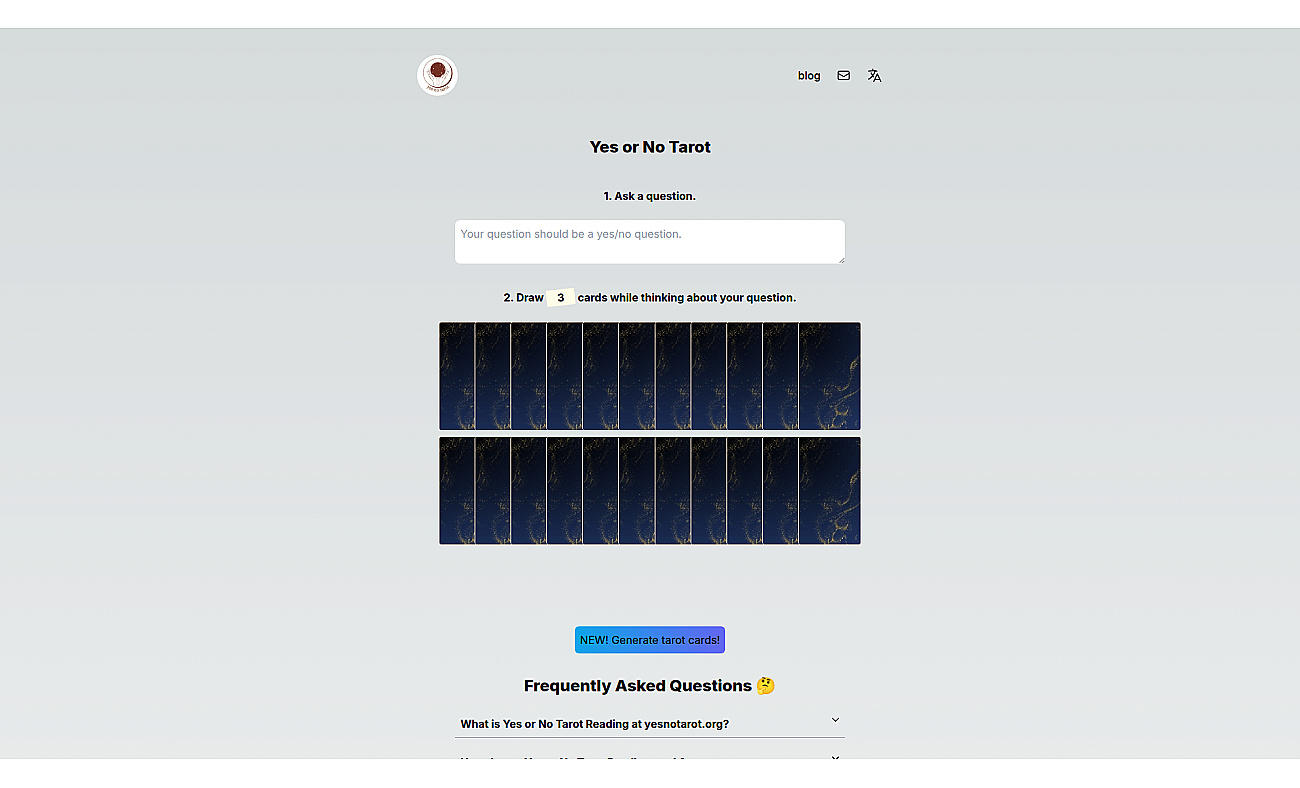This screenshot has height=788, width=1300.
Task: Click the number of cards field showing 3
Action: tap(560, 297)
